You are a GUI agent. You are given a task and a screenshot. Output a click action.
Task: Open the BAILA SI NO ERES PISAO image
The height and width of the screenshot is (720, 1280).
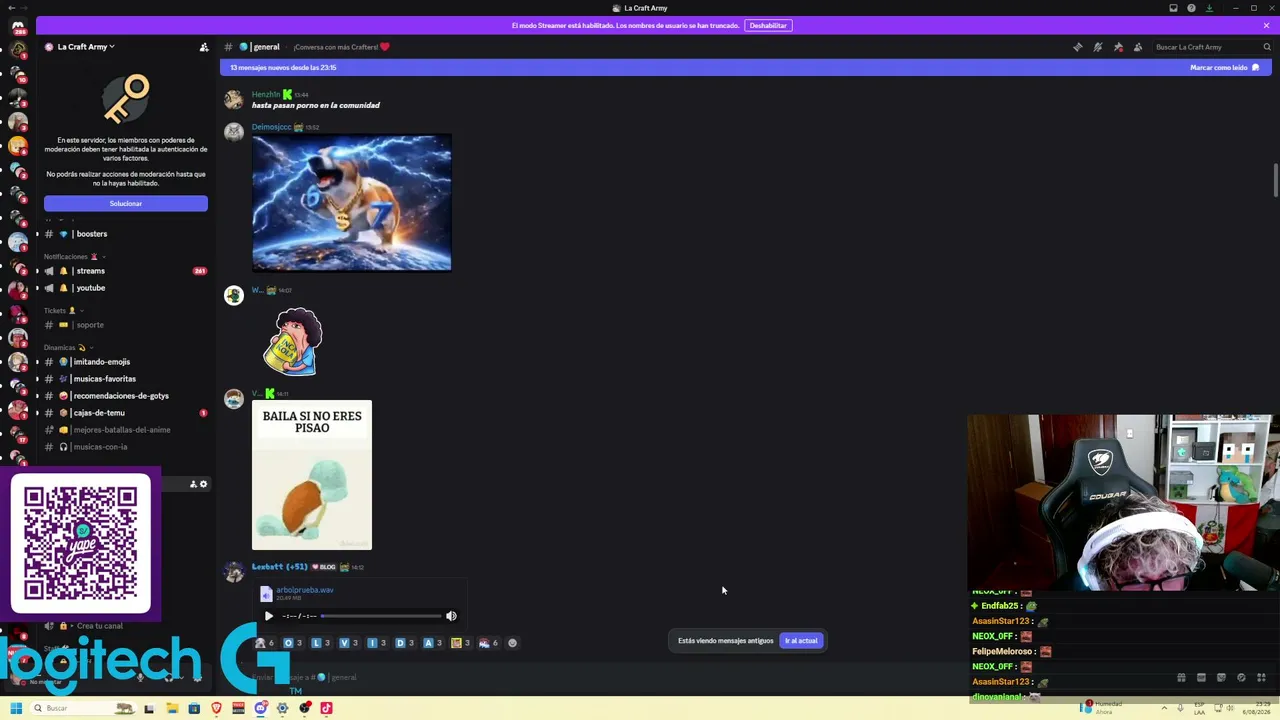[x=312, y=475]
